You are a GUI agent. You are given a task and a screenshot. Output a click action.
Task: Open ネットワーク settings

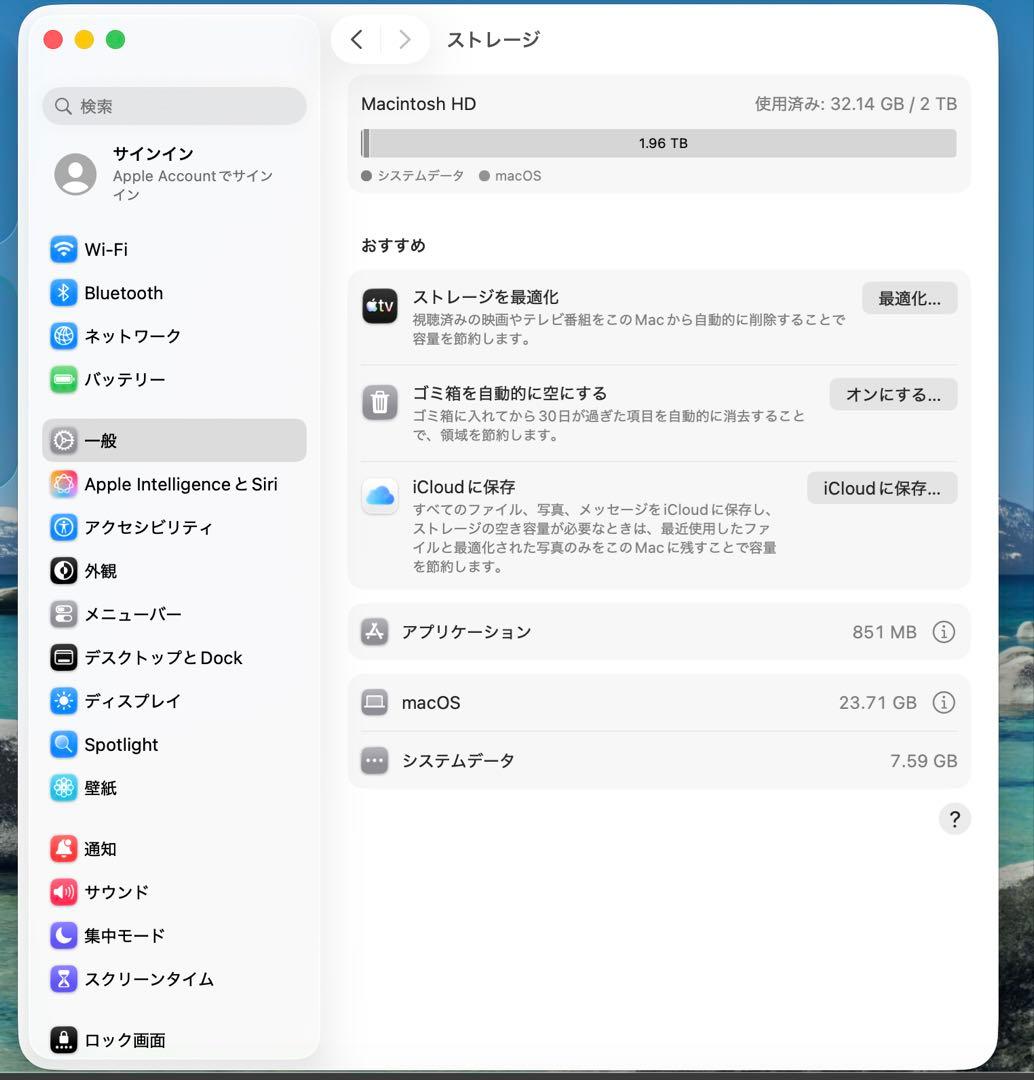(63, 336)
